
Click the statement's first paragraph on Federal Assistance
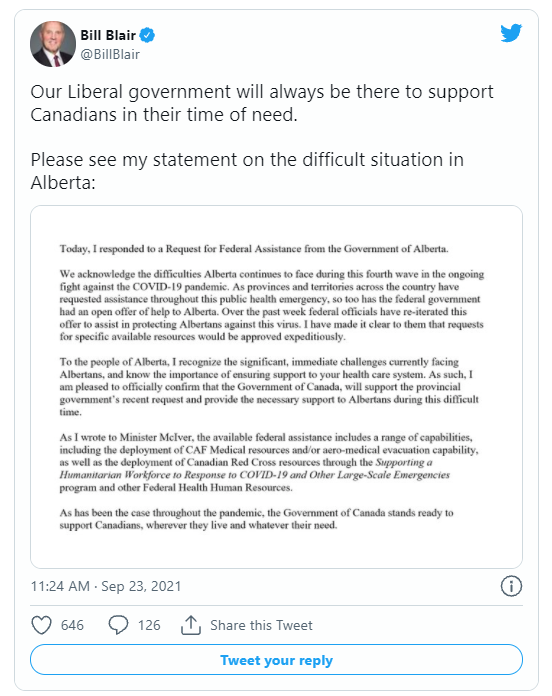[254, 249]
